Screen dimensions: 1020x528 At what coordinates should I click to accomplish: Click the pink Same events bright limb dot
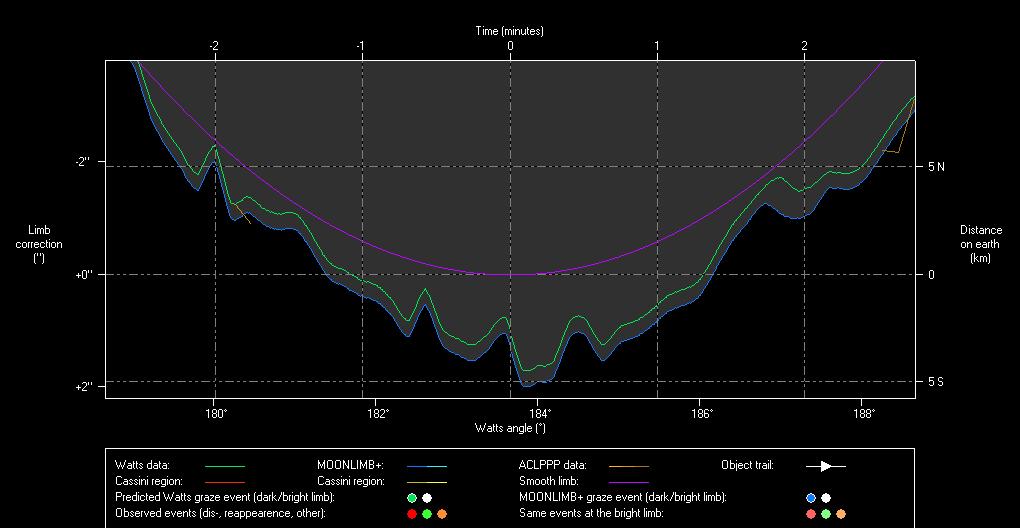point(811,514)
